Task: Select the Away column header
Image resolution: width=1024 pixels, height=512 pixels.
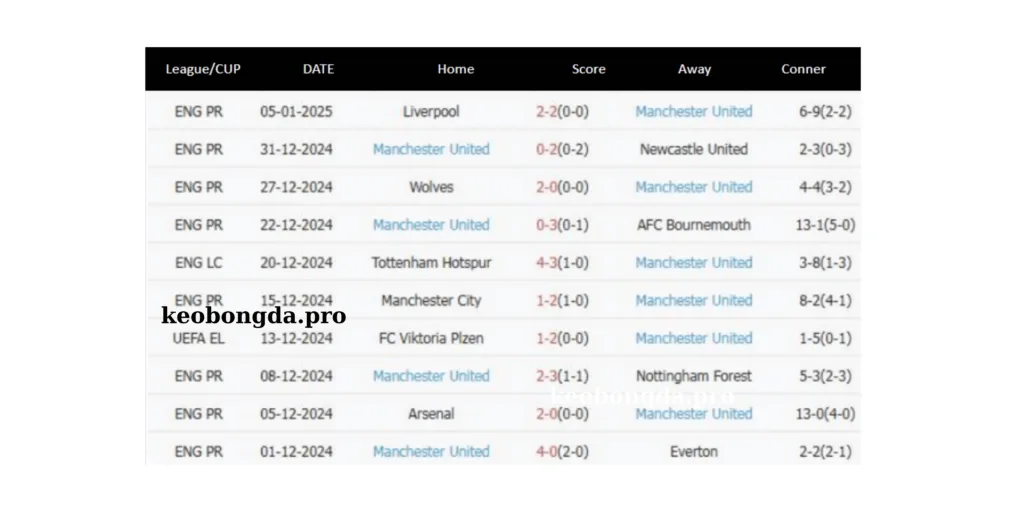Action: (x=694, y=69)
